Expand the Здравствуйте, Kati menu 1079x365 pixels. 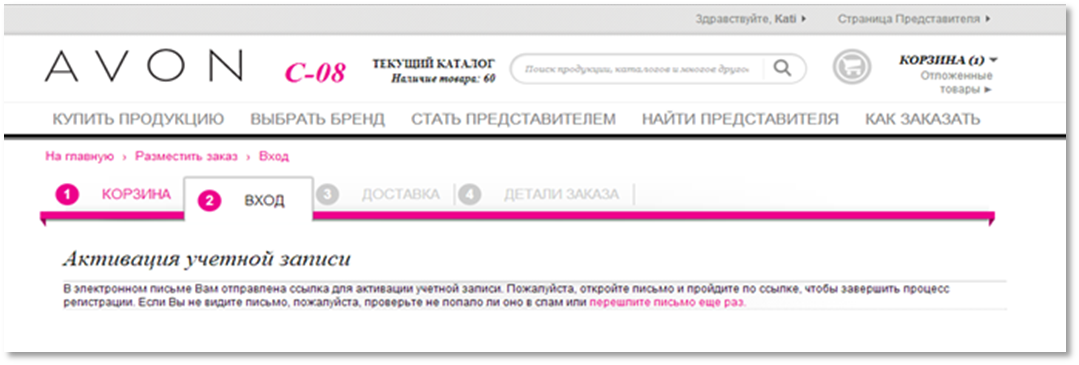751,19
